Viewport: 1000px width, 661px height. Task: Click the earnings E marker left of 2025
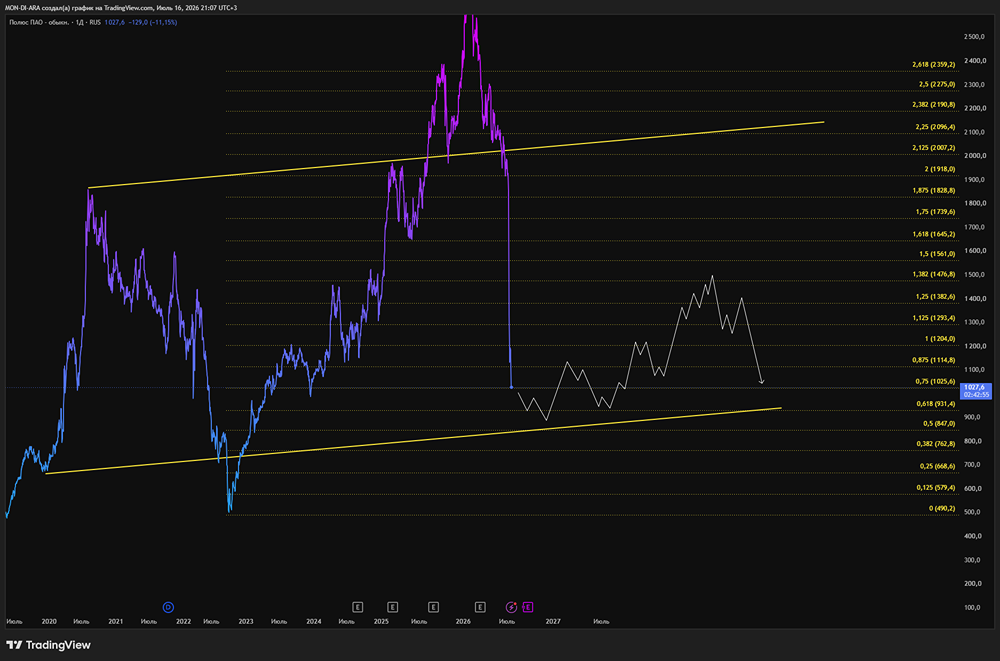click(x=358, y=607)
